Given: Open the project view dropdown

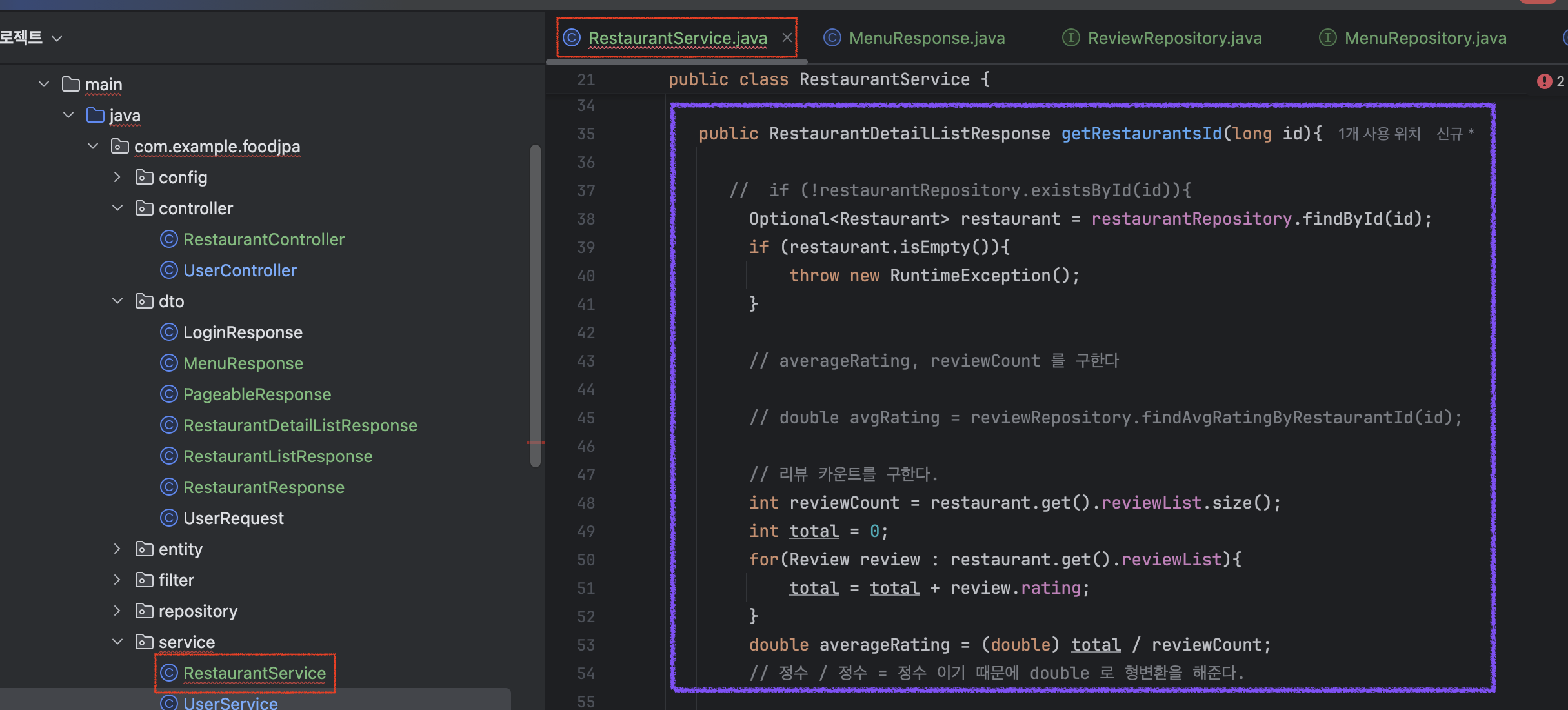Looking at the screenshot, I should (x=57, y=39).
